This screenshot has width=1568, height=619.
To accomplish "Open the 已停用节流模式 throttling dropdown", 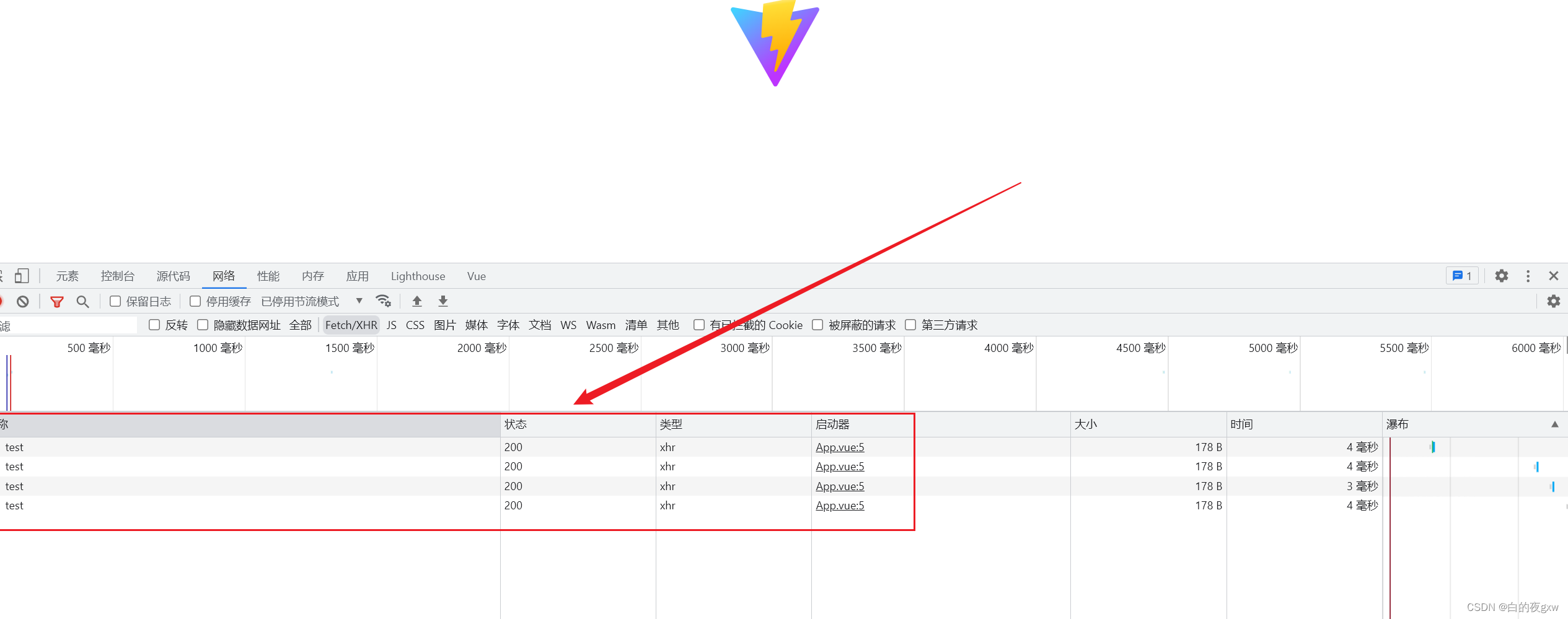I will 312,301.
